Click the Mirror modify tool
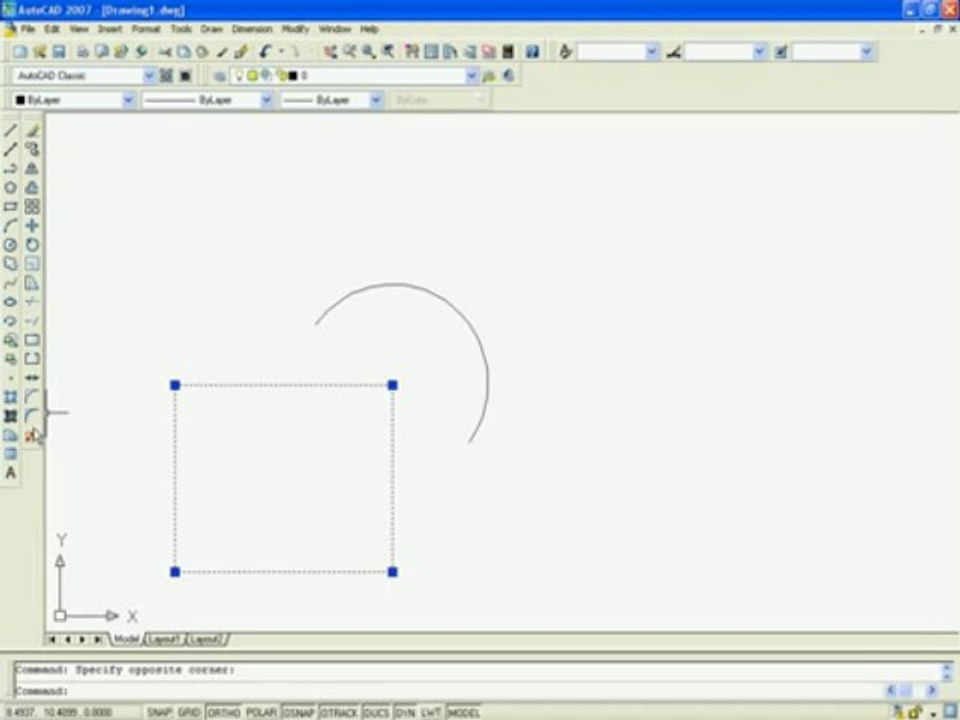Screen dimensions: 960x720 click(32, 168)
